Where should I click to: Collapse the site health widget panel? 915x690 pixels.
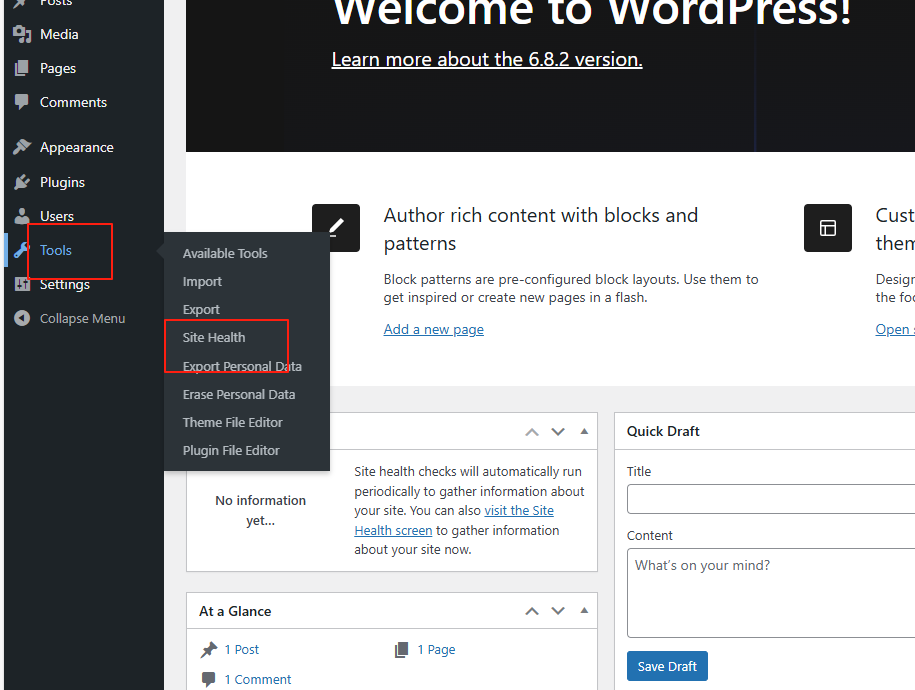[x=584, y=431]
